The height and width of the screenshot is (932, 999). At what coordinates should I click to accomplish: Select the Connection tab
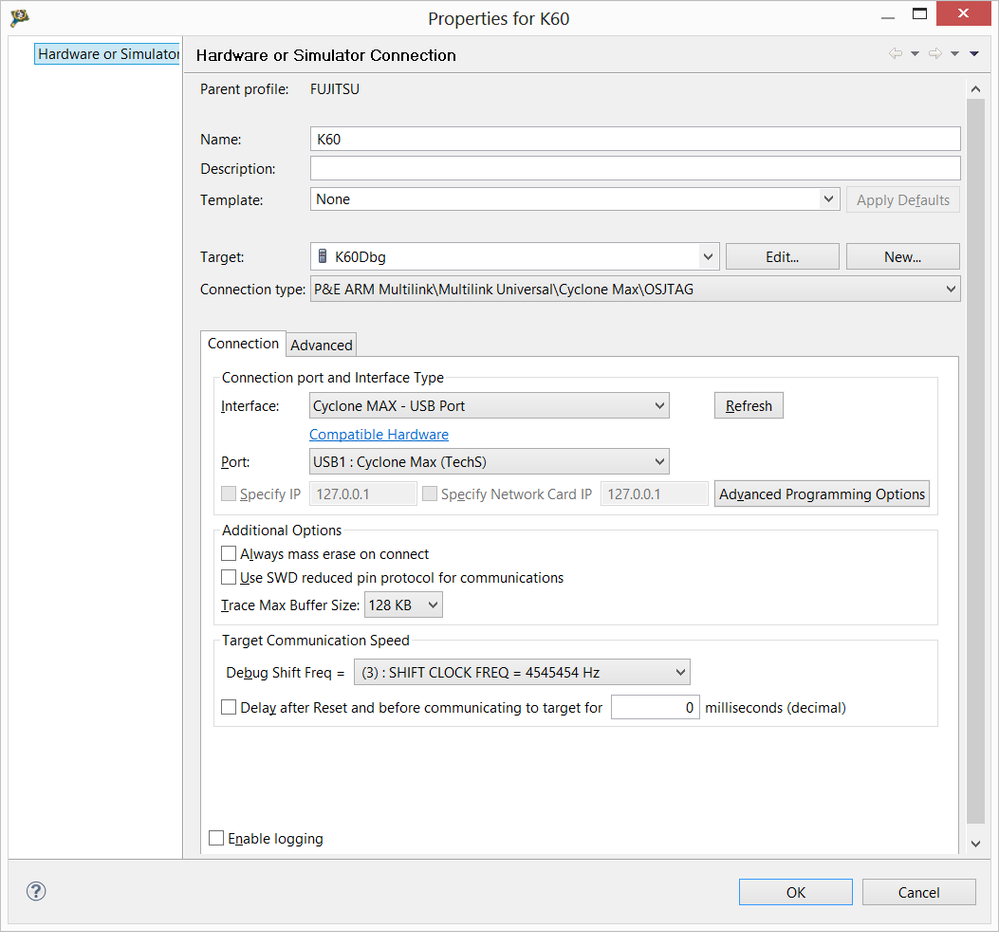point(243,344)
